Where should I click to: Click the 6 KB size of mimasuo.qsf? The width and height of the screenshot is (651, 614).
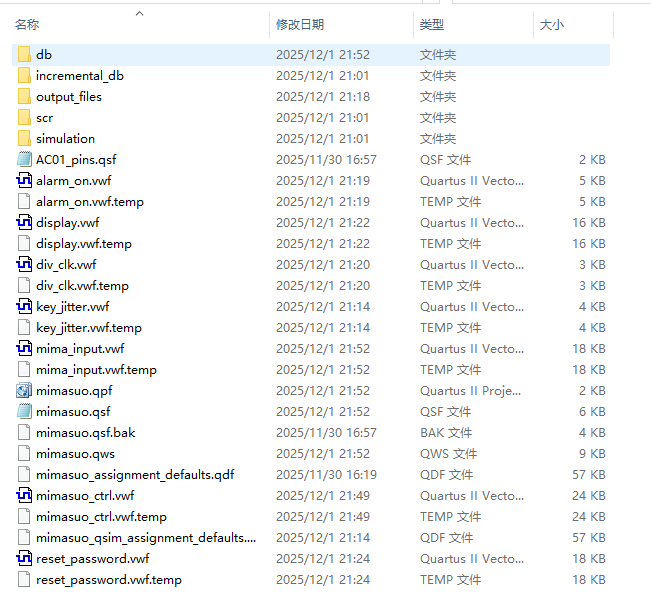point(592,412)
